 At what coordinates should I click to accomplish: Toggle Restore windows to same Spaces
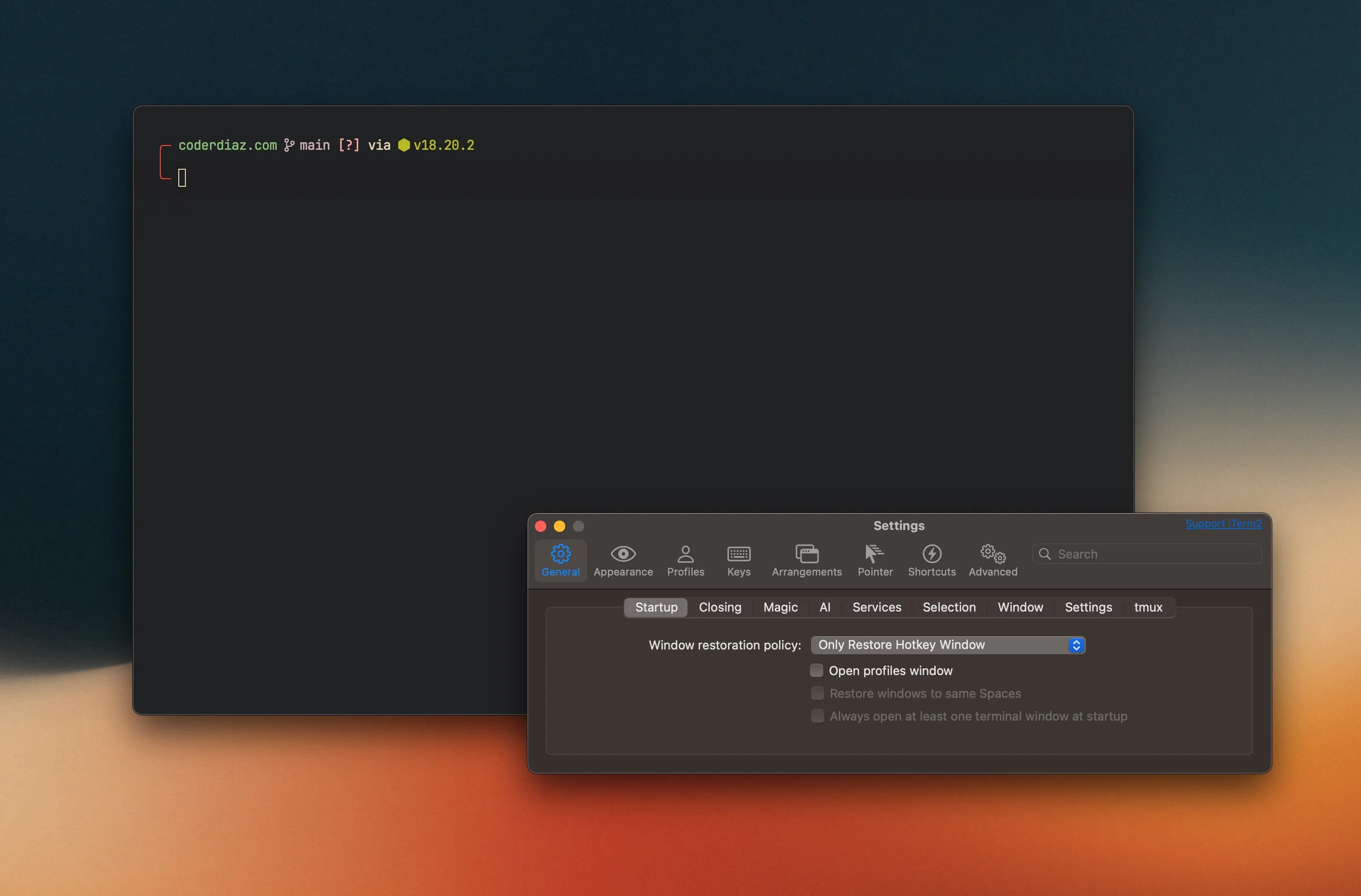tap(817, 693)
